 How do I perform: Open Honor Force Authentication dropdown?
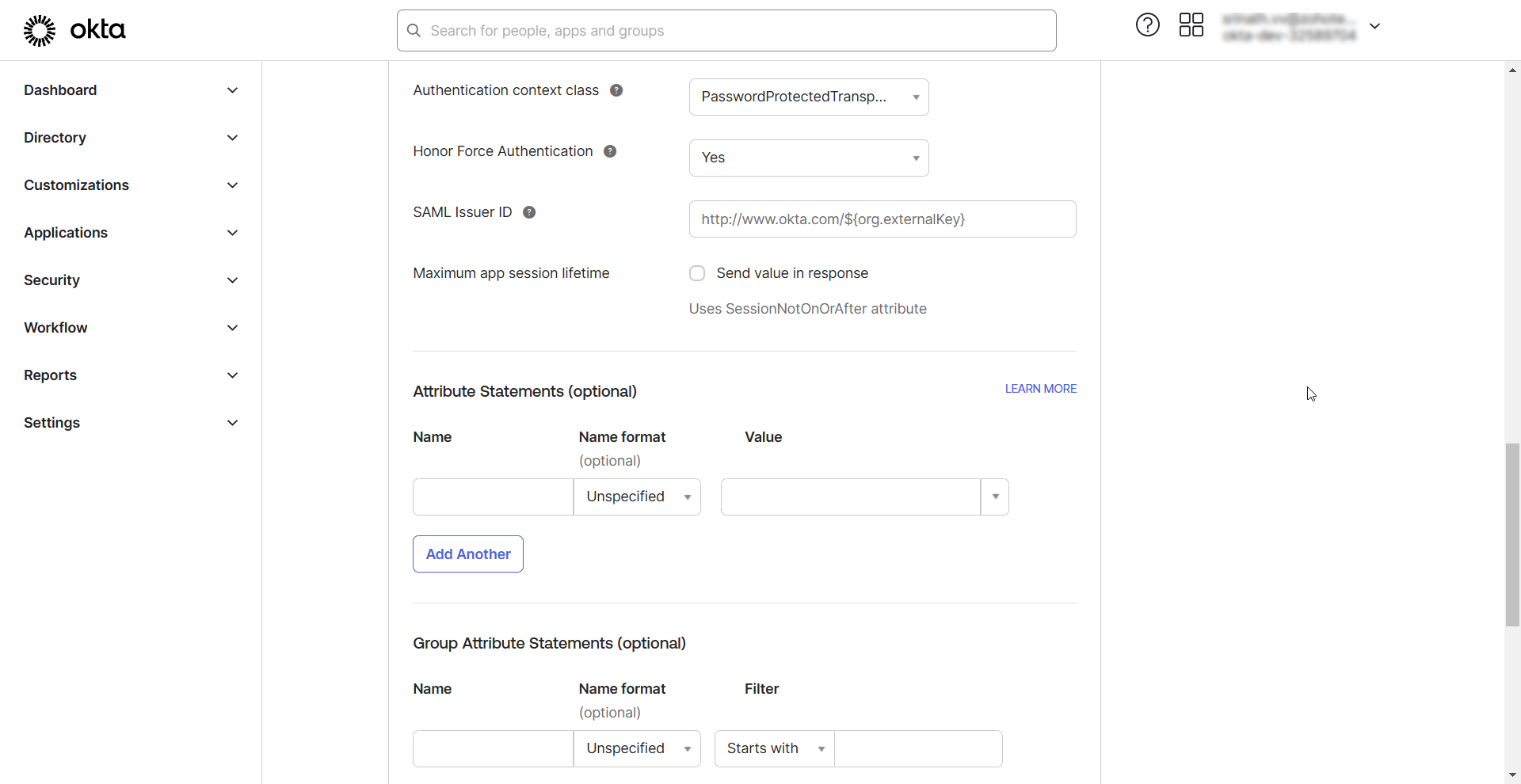808,158
